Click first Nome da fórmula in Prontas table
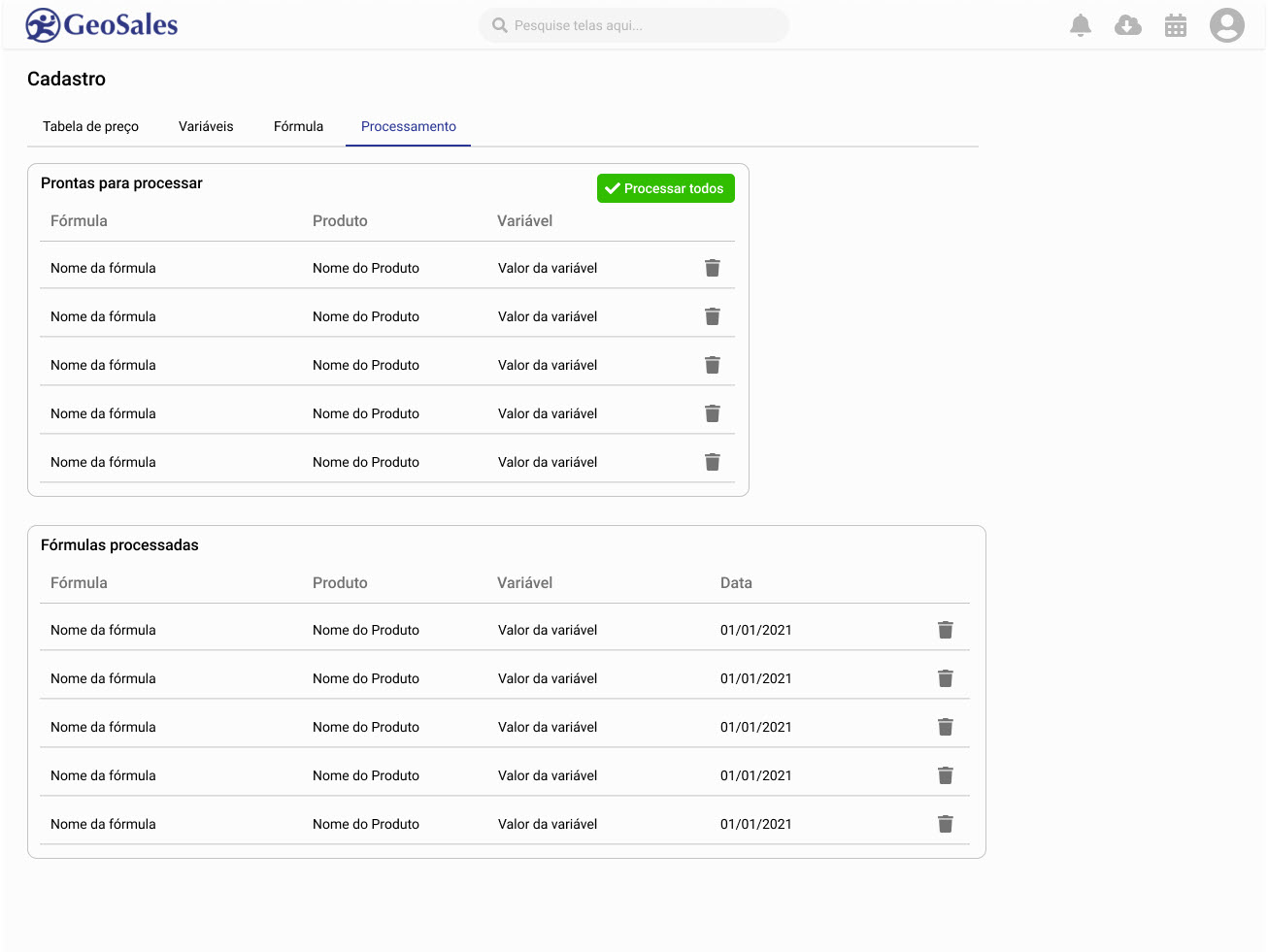Screen dimensions: 1268x952 pyautogui.click(x=103, y=268)
